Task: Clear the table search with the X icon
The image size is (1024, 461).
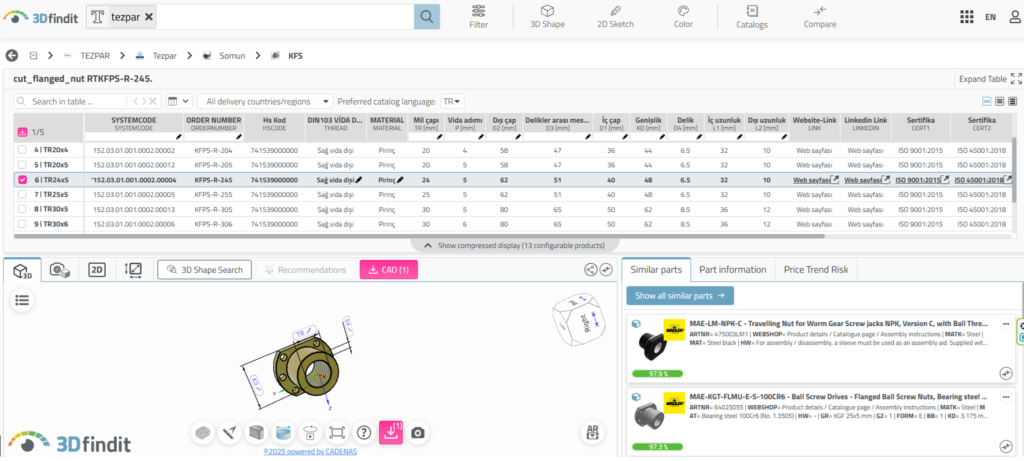Action: point(152,101)
